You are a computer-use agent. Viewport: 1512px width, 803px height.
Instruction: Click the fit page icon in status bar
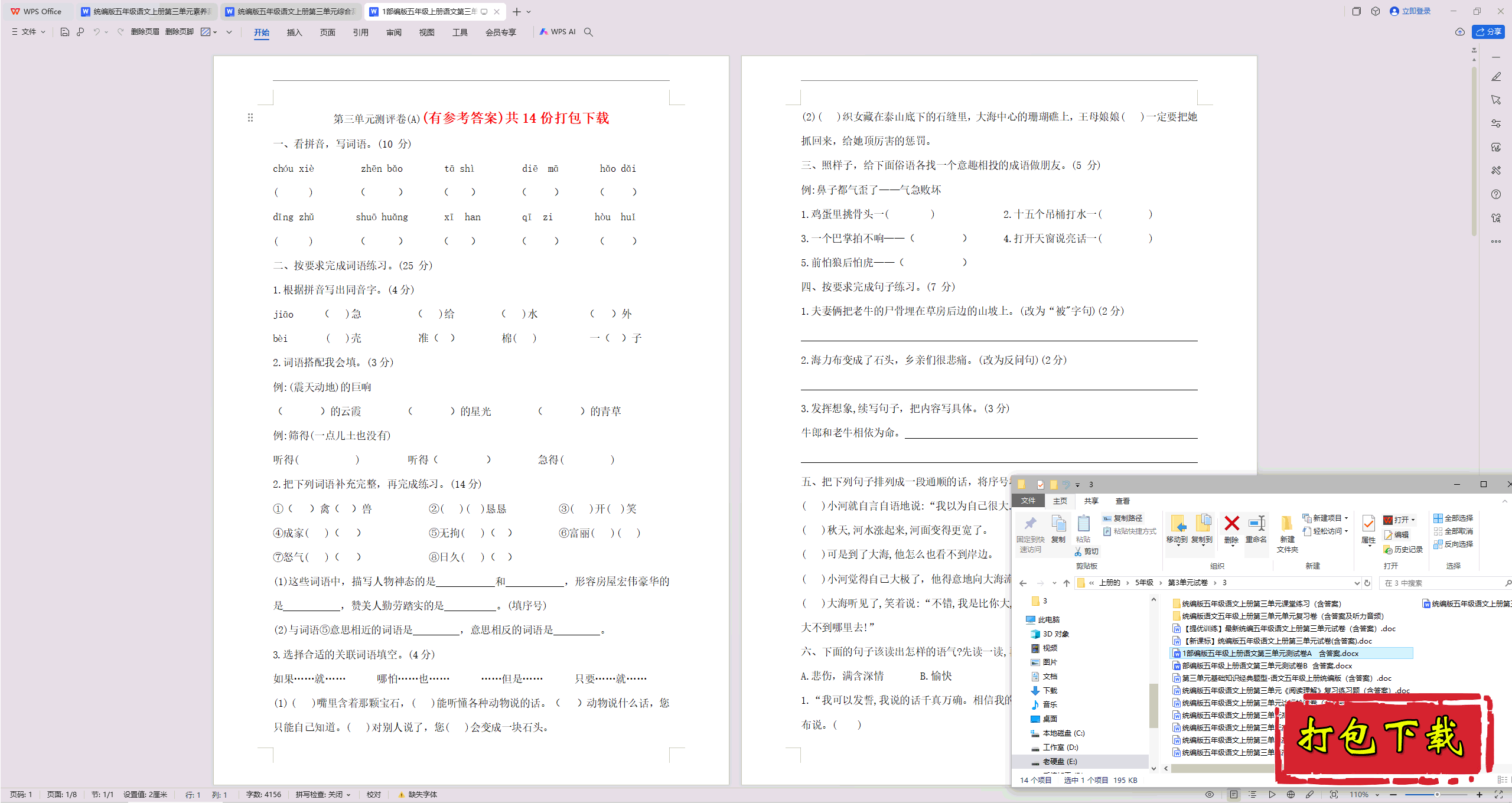pos(1334,795)
